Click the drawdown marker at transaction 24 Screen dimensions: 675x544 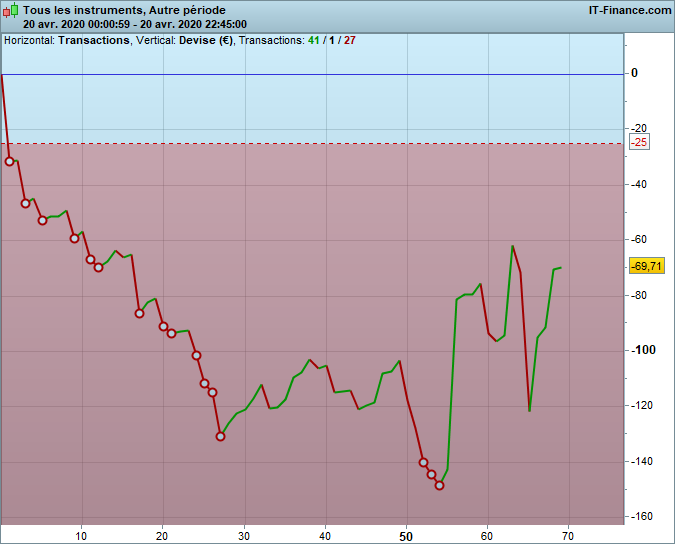point(196,355)
